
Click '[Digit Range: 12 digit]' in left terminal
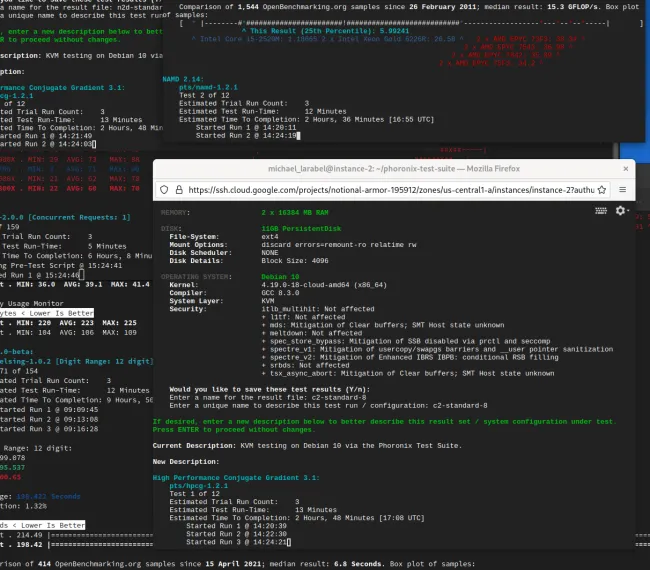104,361
